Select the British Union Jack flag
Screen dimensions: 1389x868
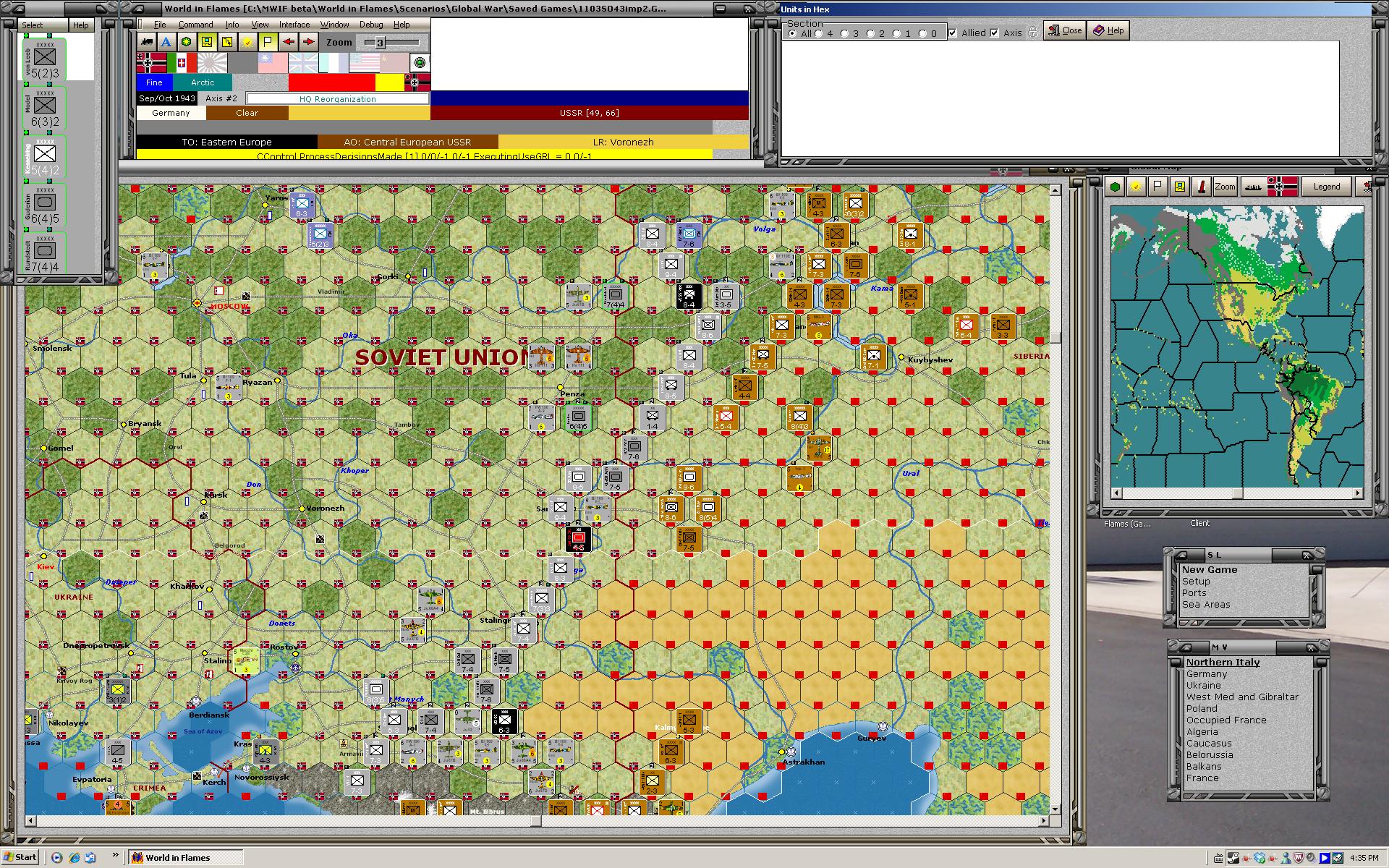click(x=303, y=63)
